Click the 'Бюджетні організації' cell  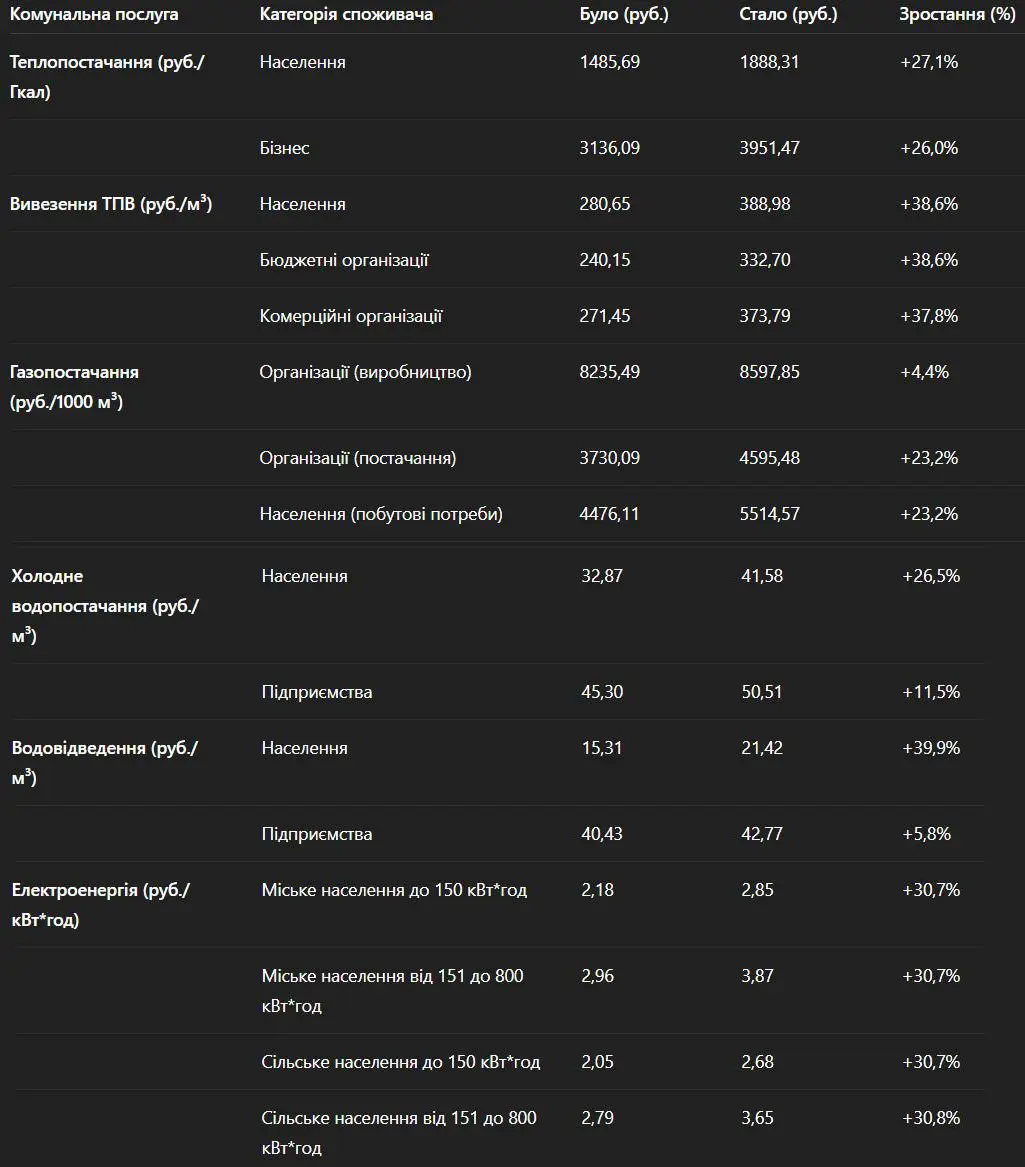[x=344, y=260]
